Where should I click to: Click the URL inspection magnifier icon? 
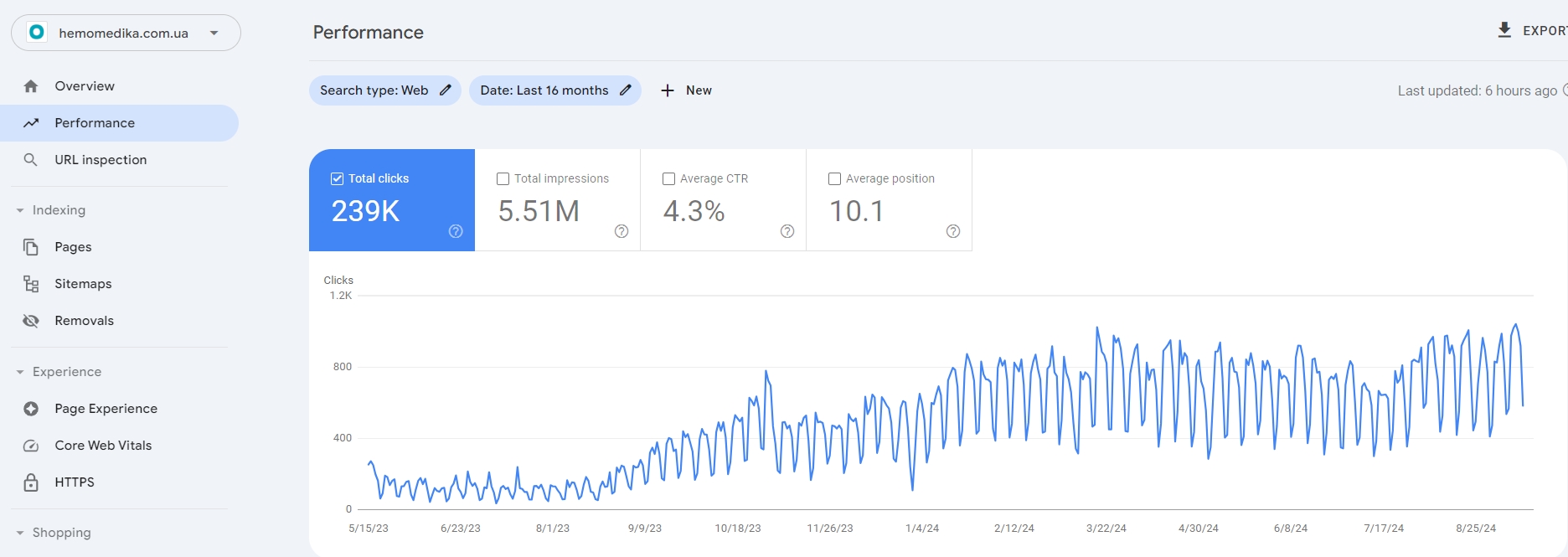(31, 159)
